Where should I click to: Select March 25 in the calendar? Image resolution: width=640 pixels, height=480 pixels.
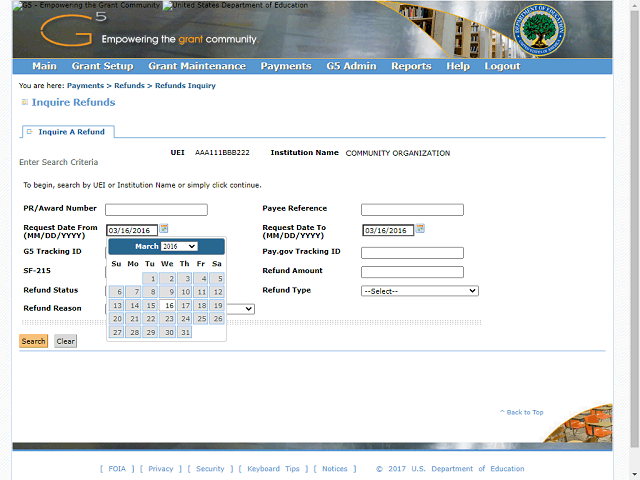(x=200, y=319)
